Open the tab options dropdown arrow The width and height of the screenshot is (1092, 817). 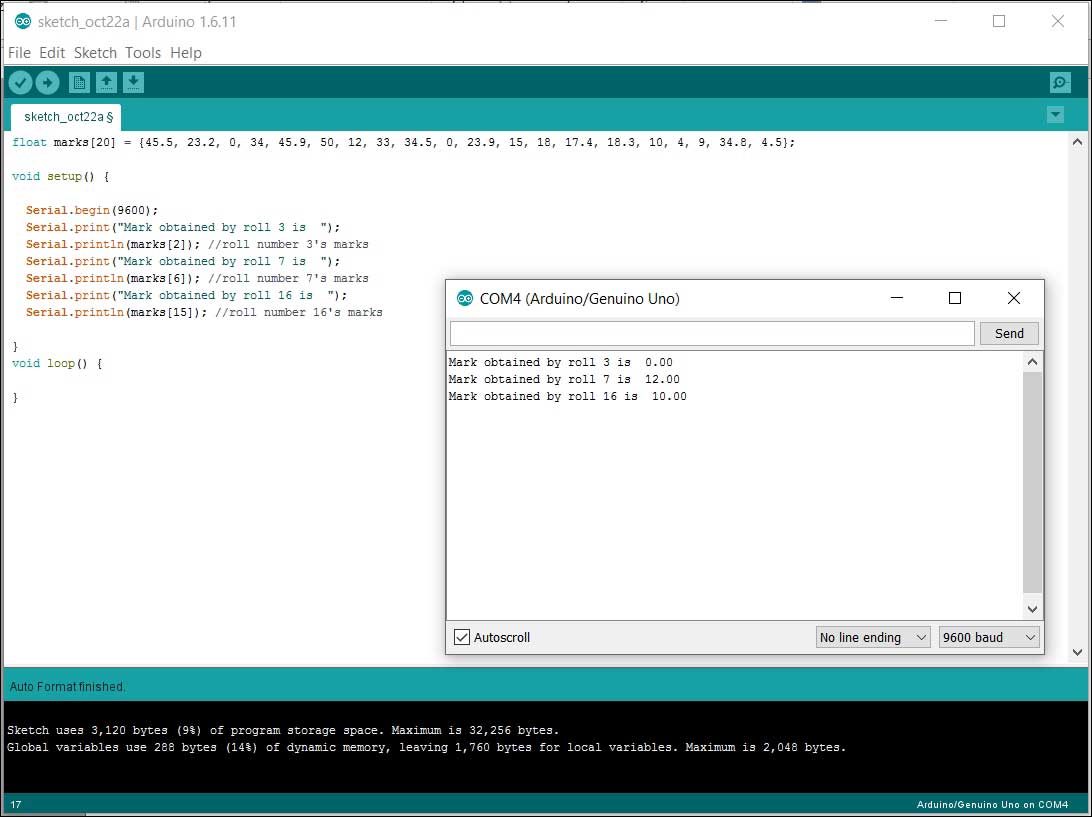(1055, 115)
